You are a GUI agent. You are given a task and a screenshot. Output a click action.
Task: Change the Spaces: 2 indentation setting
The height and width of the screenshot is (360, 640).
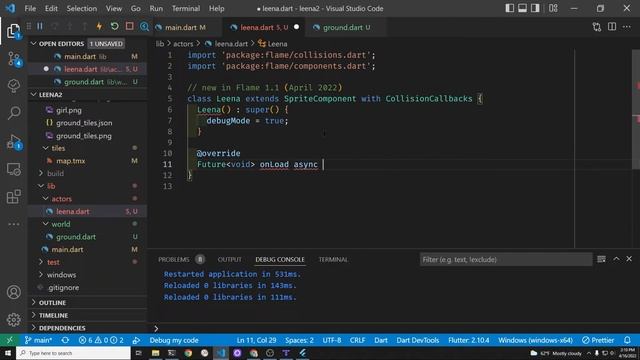pos(300,340)
